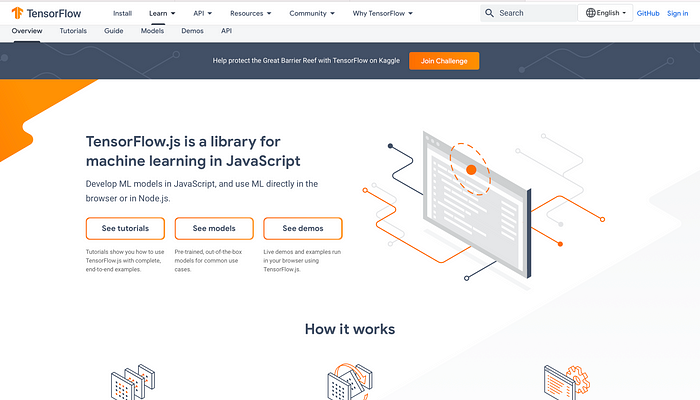Open the Why TensorFlow dropdown

click(383, 13)
